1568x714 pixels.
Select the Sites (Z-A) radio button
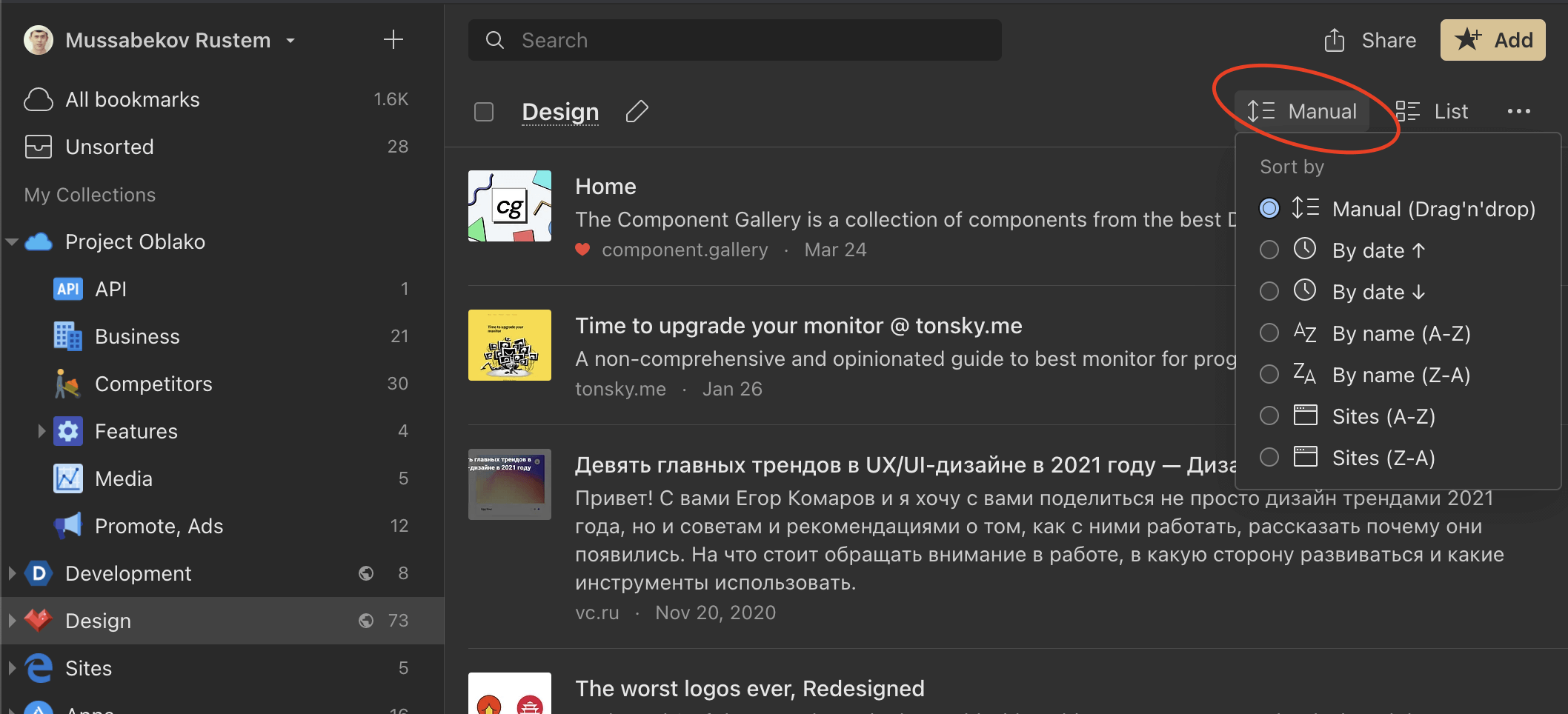1269,458
